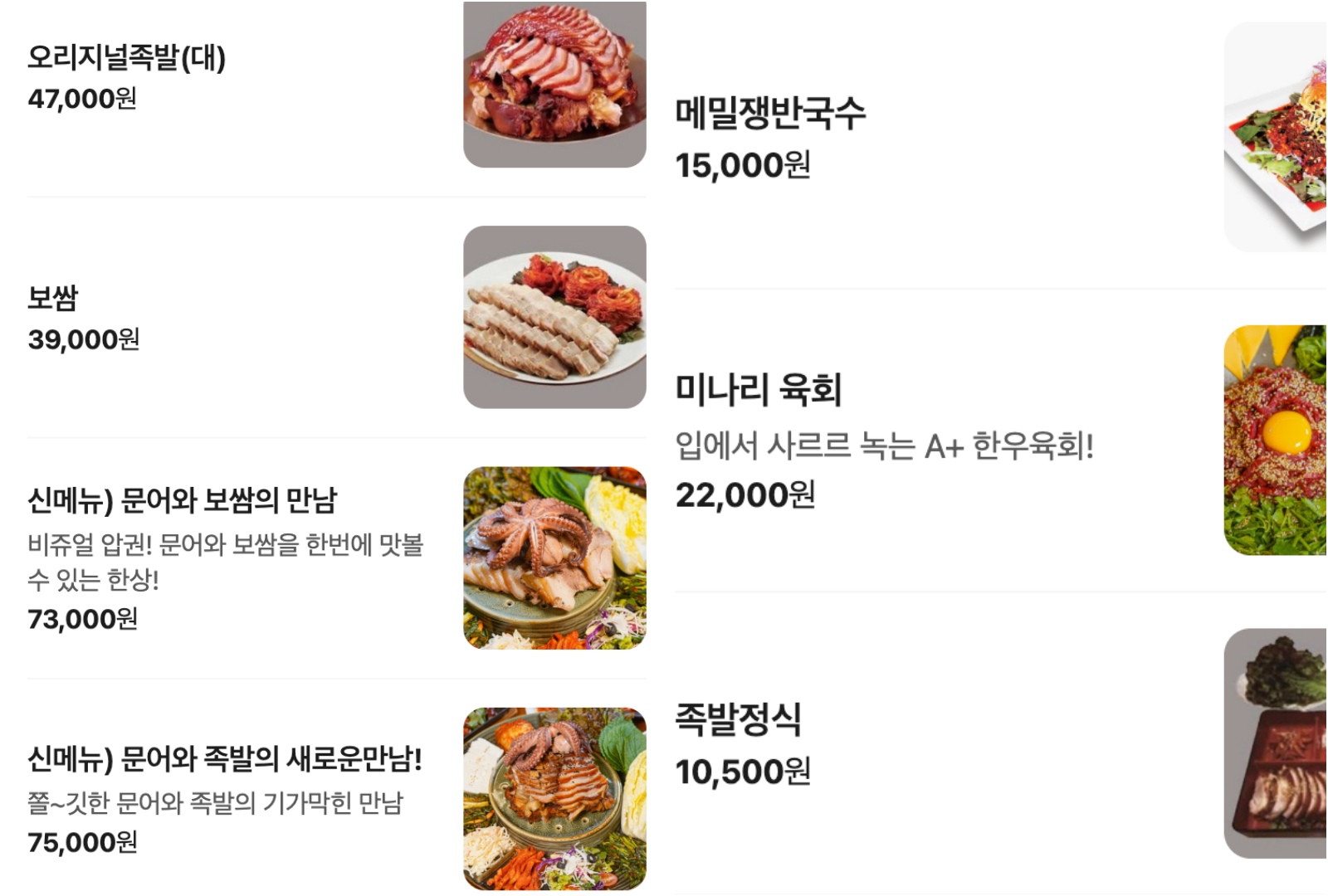Click the 10,500원 price label
Screen dimensions: 1328x896
point(745,772)
